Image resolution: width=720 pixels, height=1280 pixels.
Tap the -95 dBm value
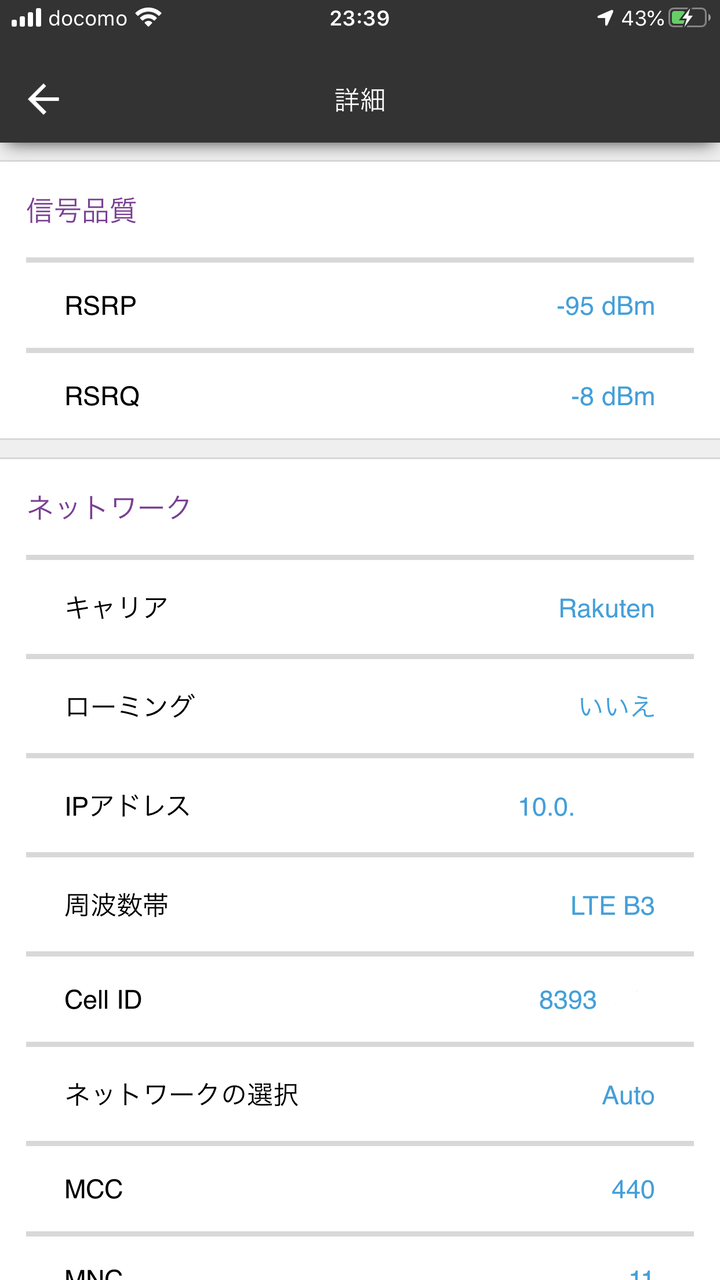tap(606, 306)
